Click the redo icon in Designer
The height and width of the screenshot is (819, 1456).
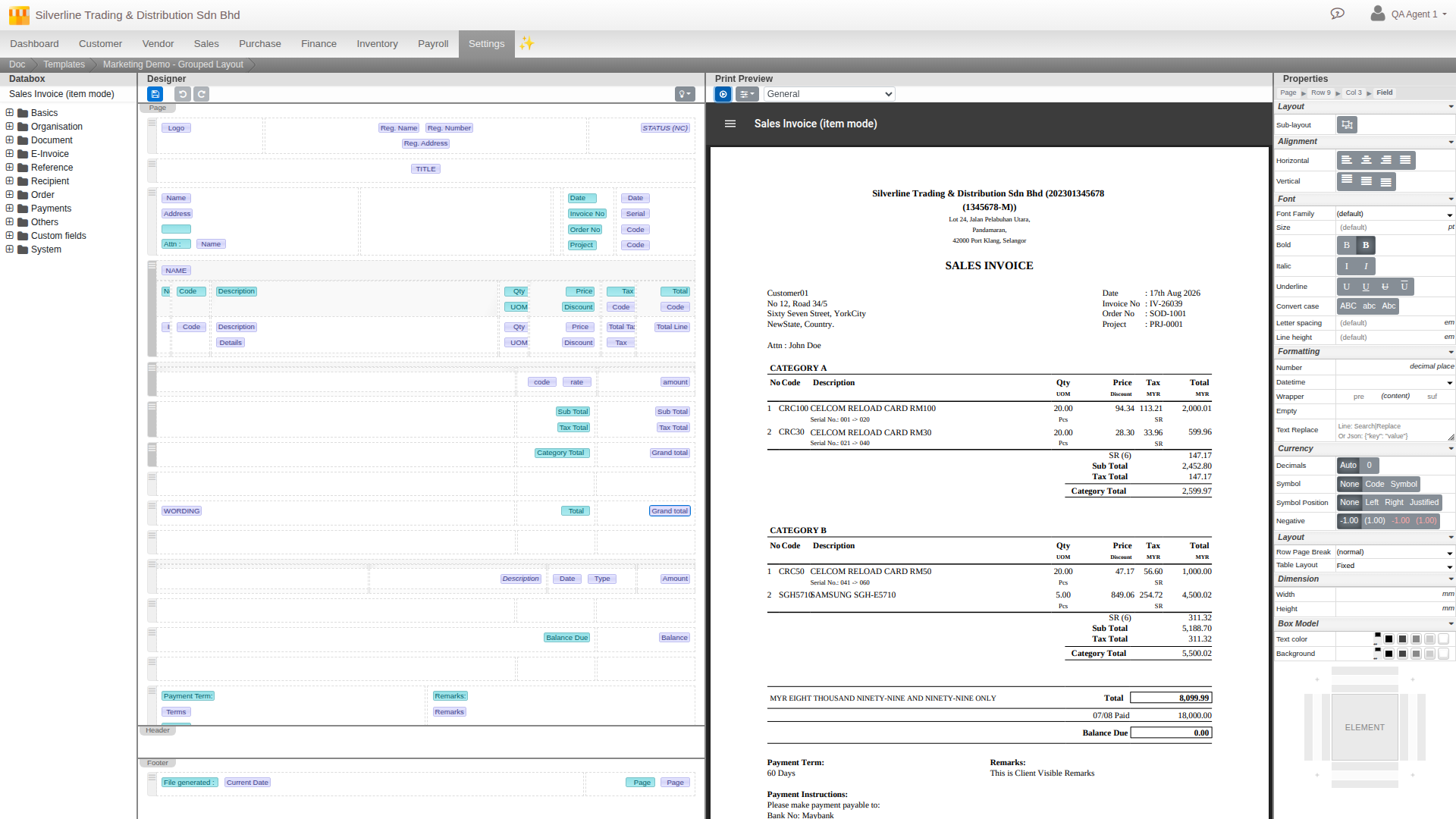click(x=201, y=94)
